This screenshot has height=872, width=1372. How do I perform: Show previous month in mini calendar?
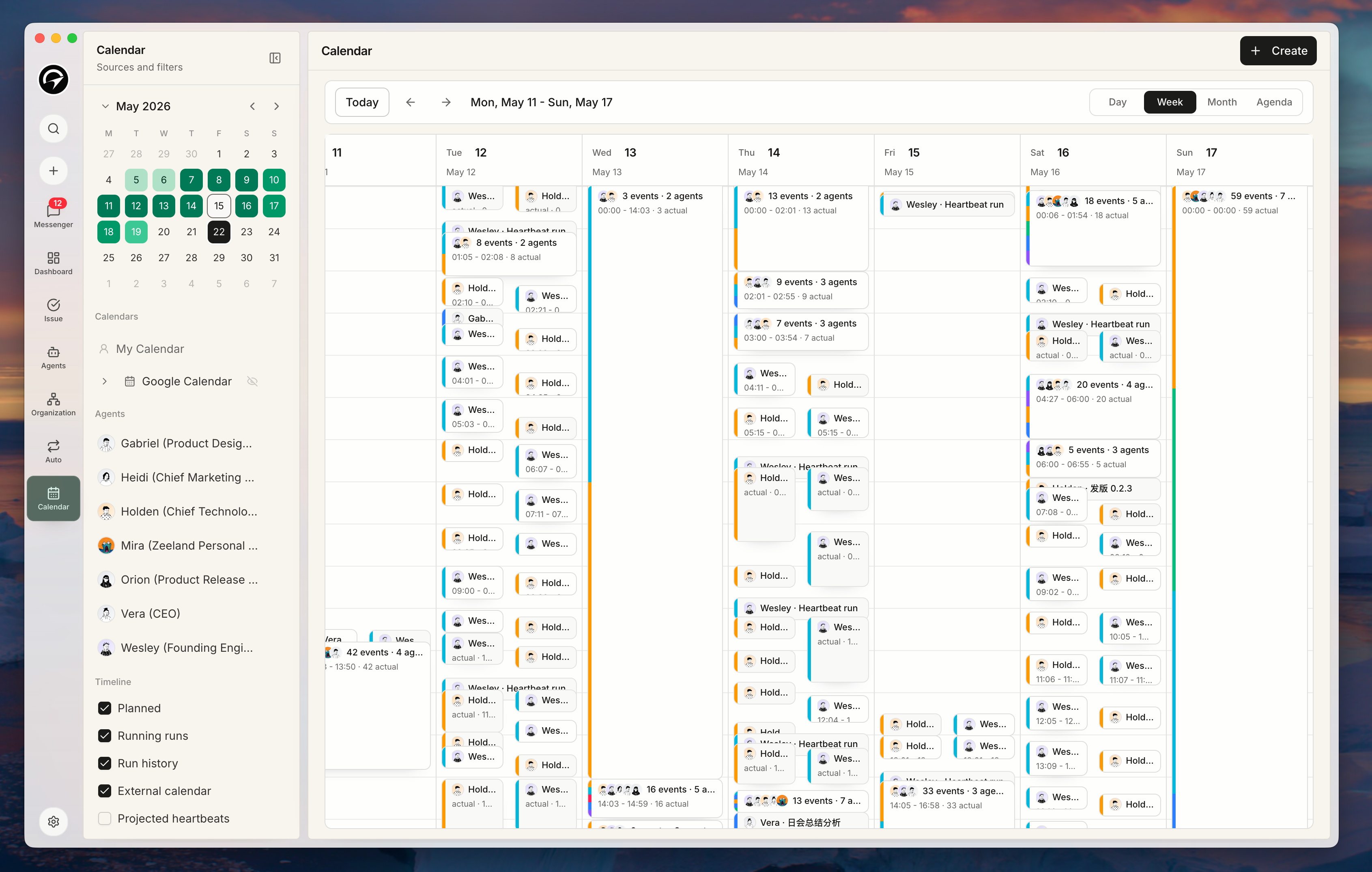pos(252,106)
